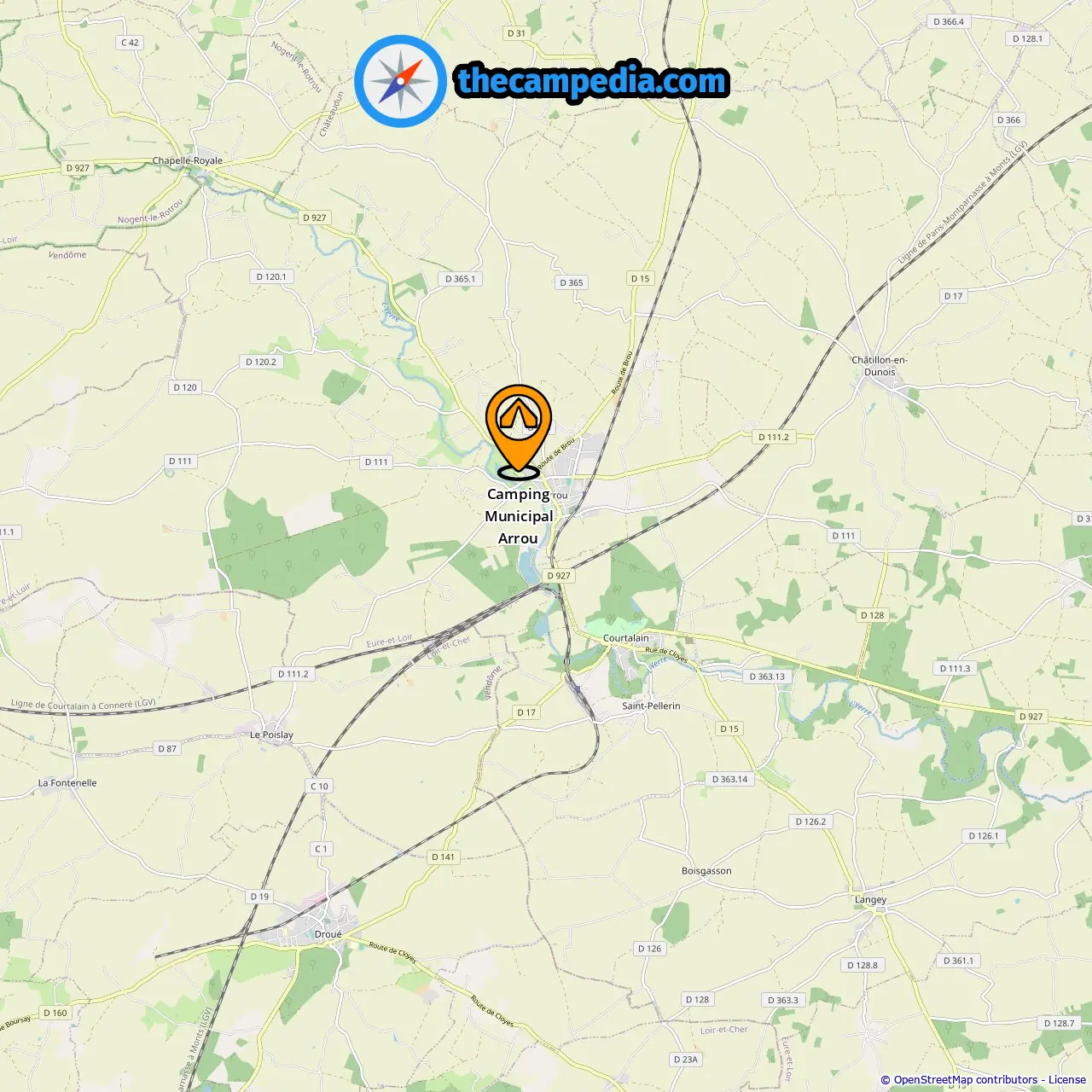This screenshot has width=1092, height=1092.
Task: Click the orange campsite tent marker pin
Action: click(x=519, y=431)
